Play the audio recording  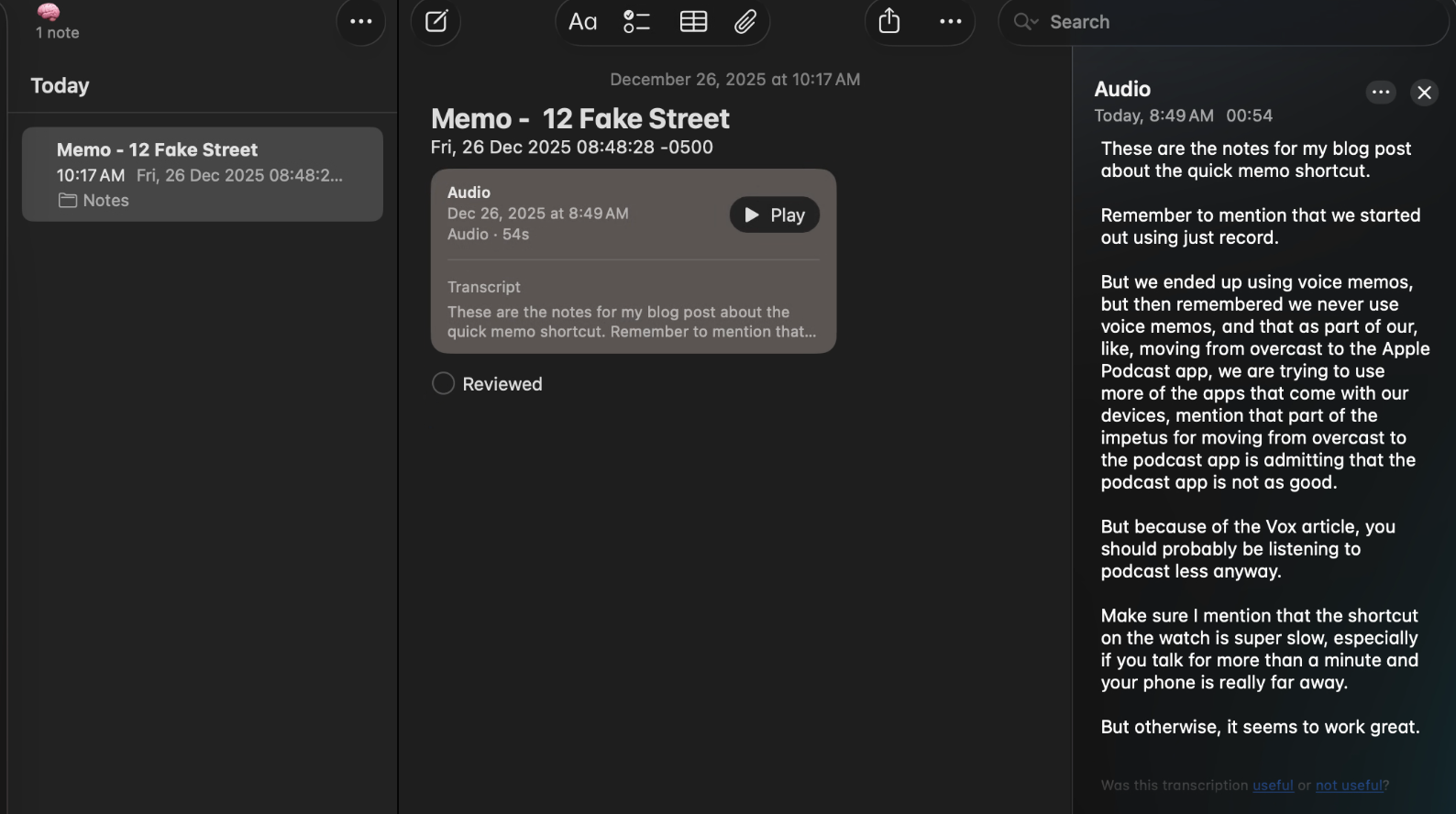click(x=775, y=214)
